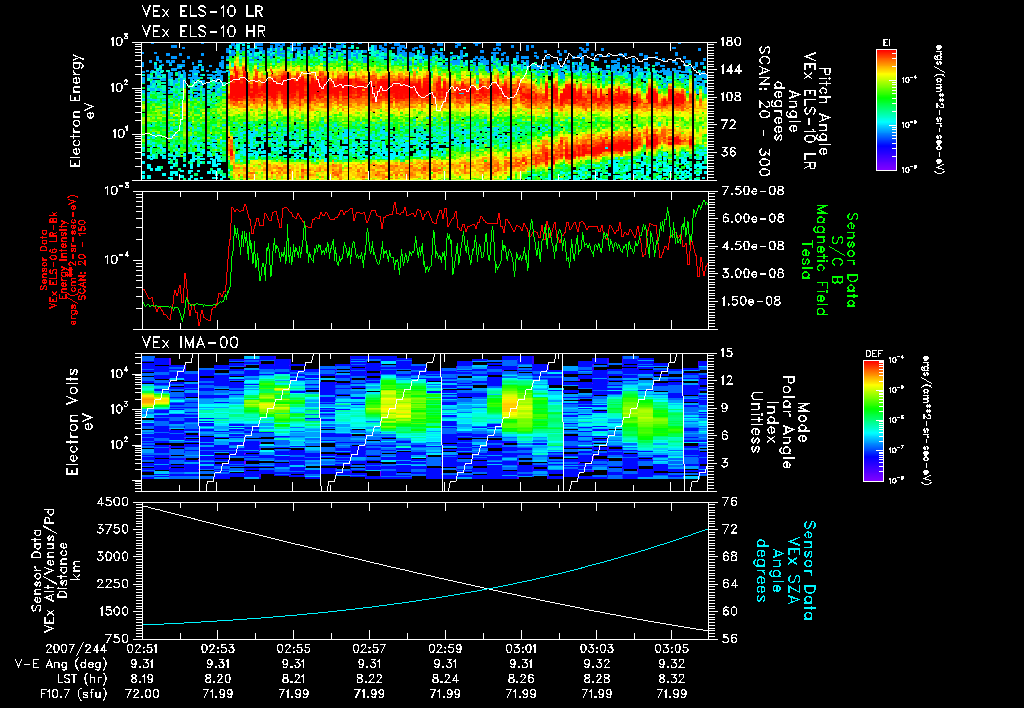Select the F10.7 value 72.00
Viewport: 1024px width, 708px height.
pos(142,694)
